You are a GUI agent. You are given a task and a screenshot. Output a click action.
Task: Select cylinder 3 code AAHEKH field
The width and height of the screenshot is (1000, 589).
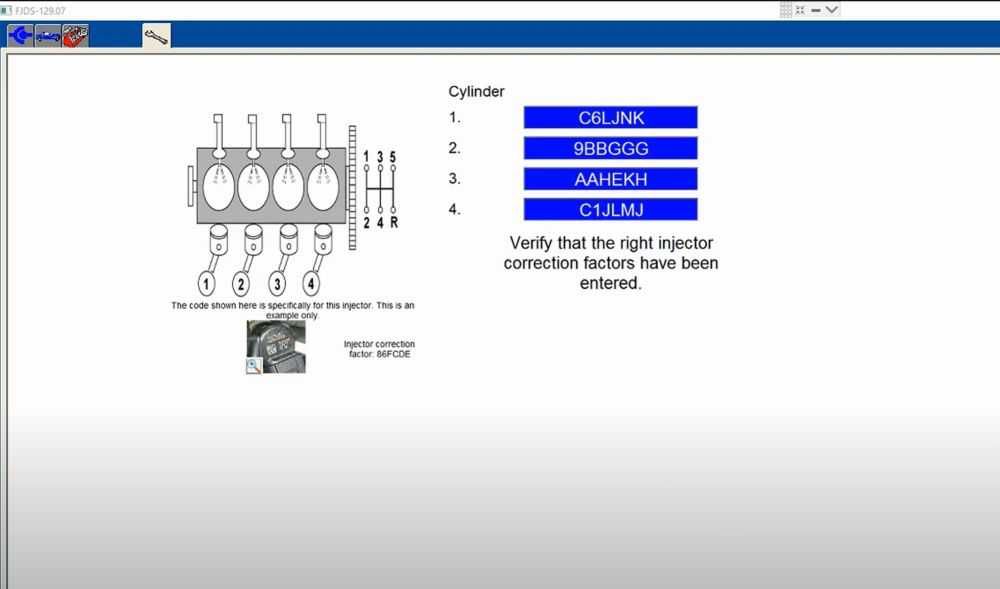tap(610, 179)
